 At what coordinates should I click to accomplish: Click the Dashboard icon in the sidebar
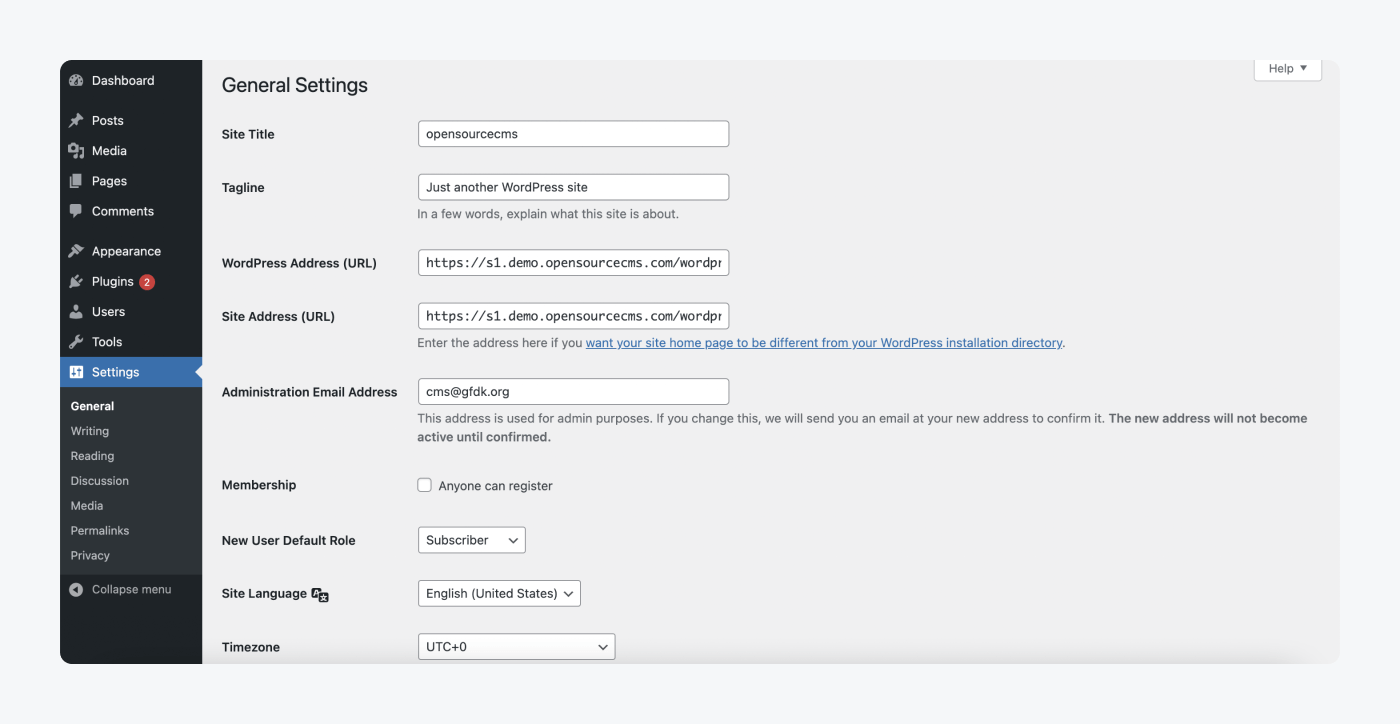76,80
